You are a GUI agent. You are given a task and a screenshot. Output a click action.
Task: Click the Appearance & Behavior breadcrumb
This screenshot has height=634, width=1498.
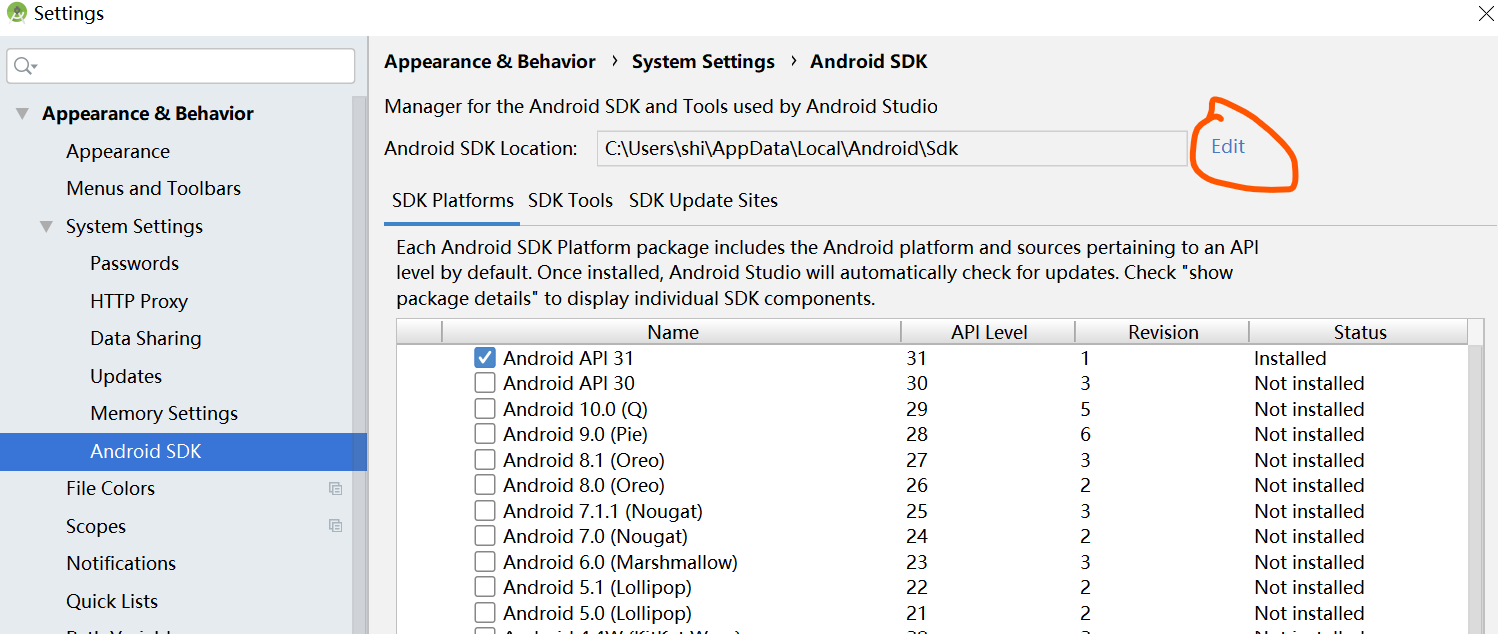[x=490, y=62]
